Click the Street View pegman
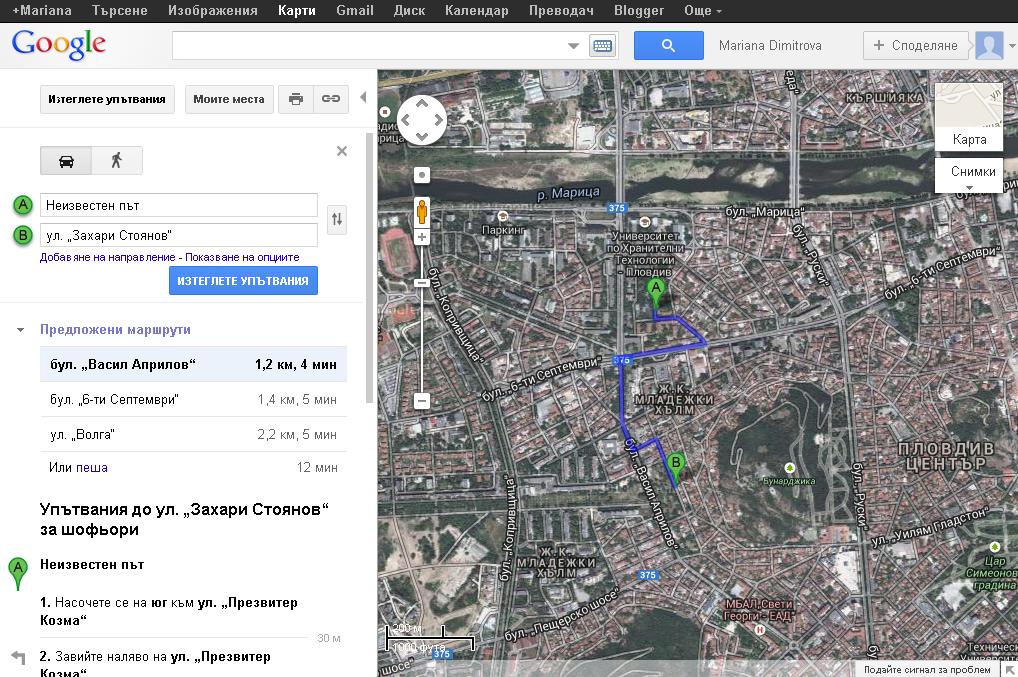 click(x=422, y=212)
